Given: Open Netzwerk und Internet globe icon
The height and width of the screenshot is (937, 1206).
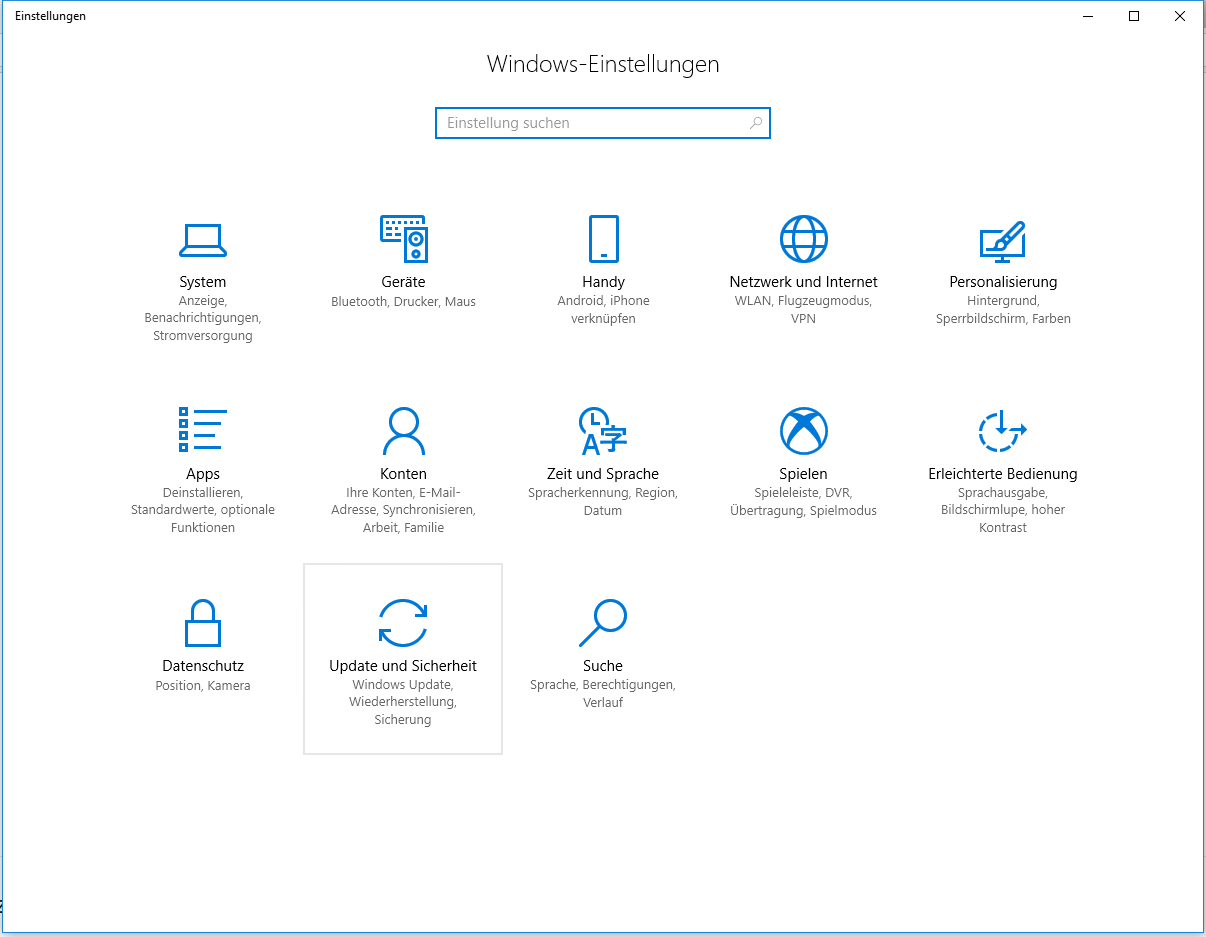Looking at the screenshot, I should click(x=803, y=239).
